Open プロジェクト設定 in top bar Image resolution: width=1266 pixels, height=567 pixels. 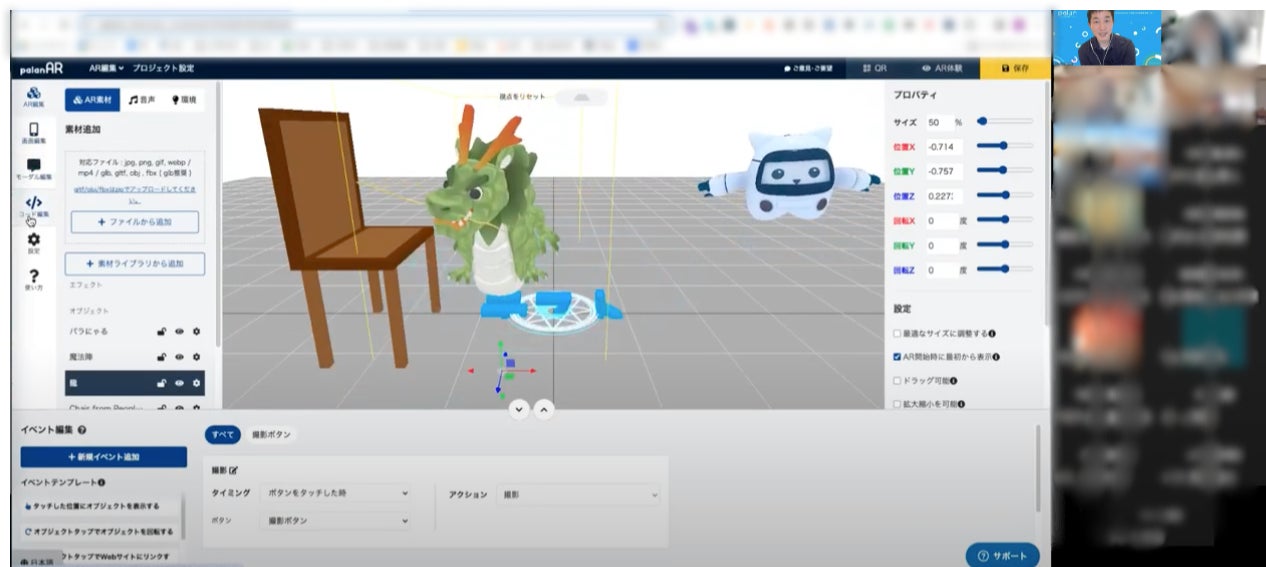coord(163,68)
